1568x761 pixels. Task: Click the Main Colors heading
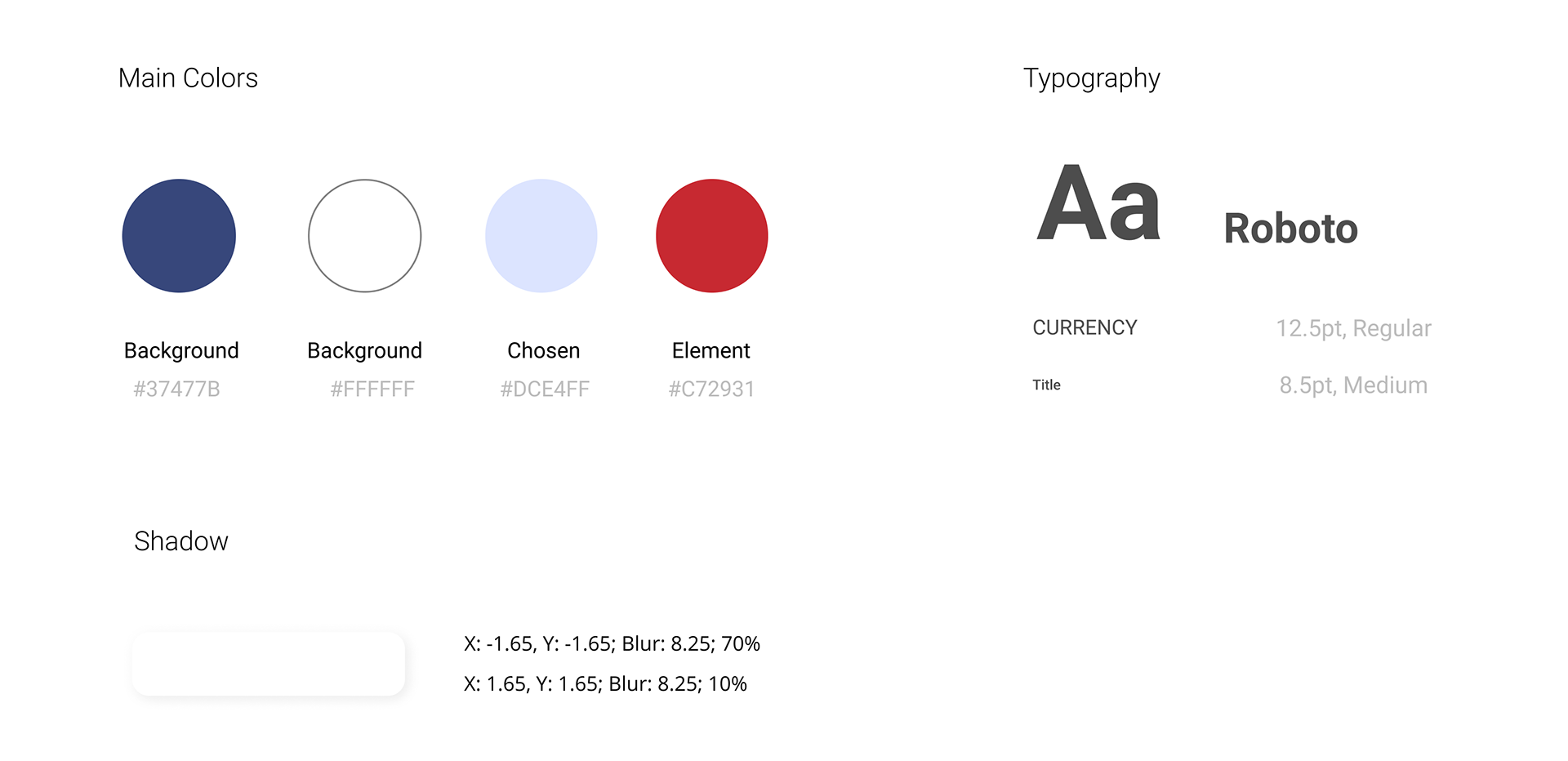(188, 78)
